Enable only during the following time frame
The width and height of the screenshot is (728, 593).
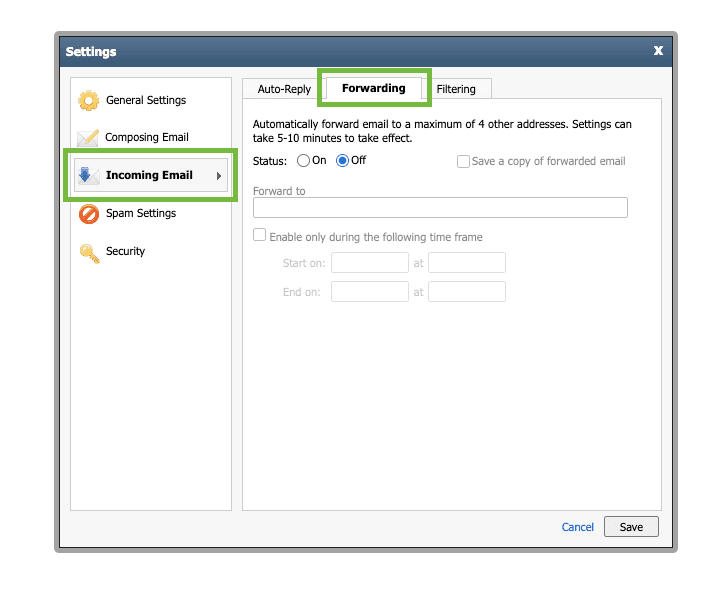point(260,235)
